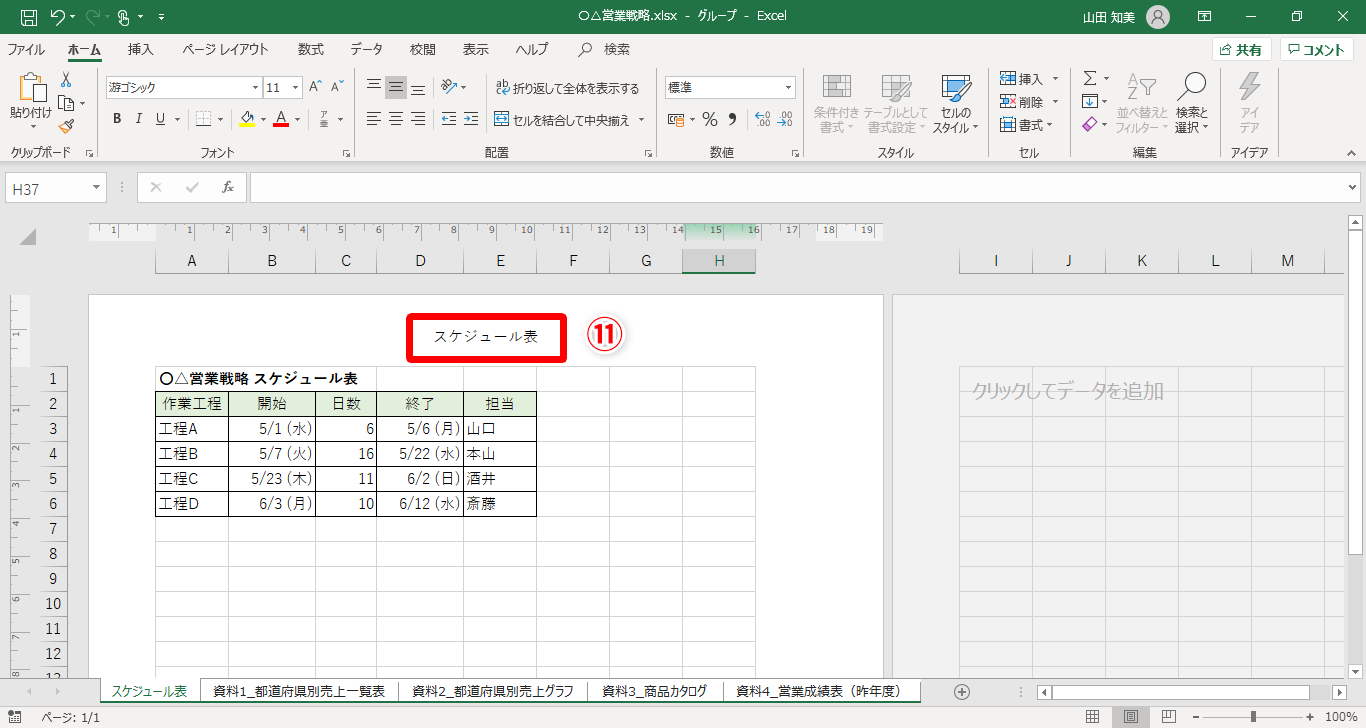This screenshot has height=728, width=1366.
Task: Toggle underline formatting
Action: coord(161,119)
